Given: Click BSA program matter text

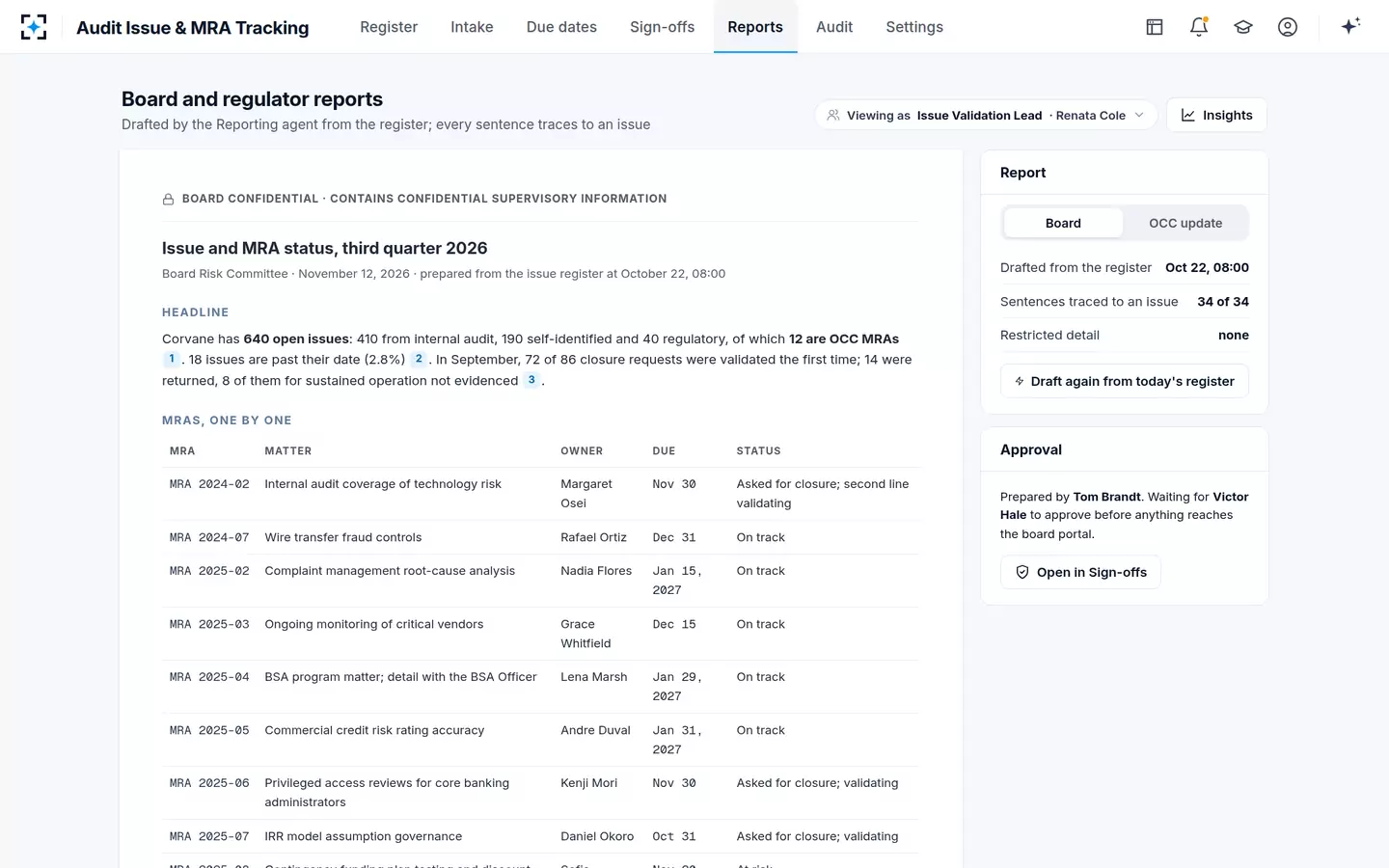Looking at the screenshot, I should coord(400,677).
